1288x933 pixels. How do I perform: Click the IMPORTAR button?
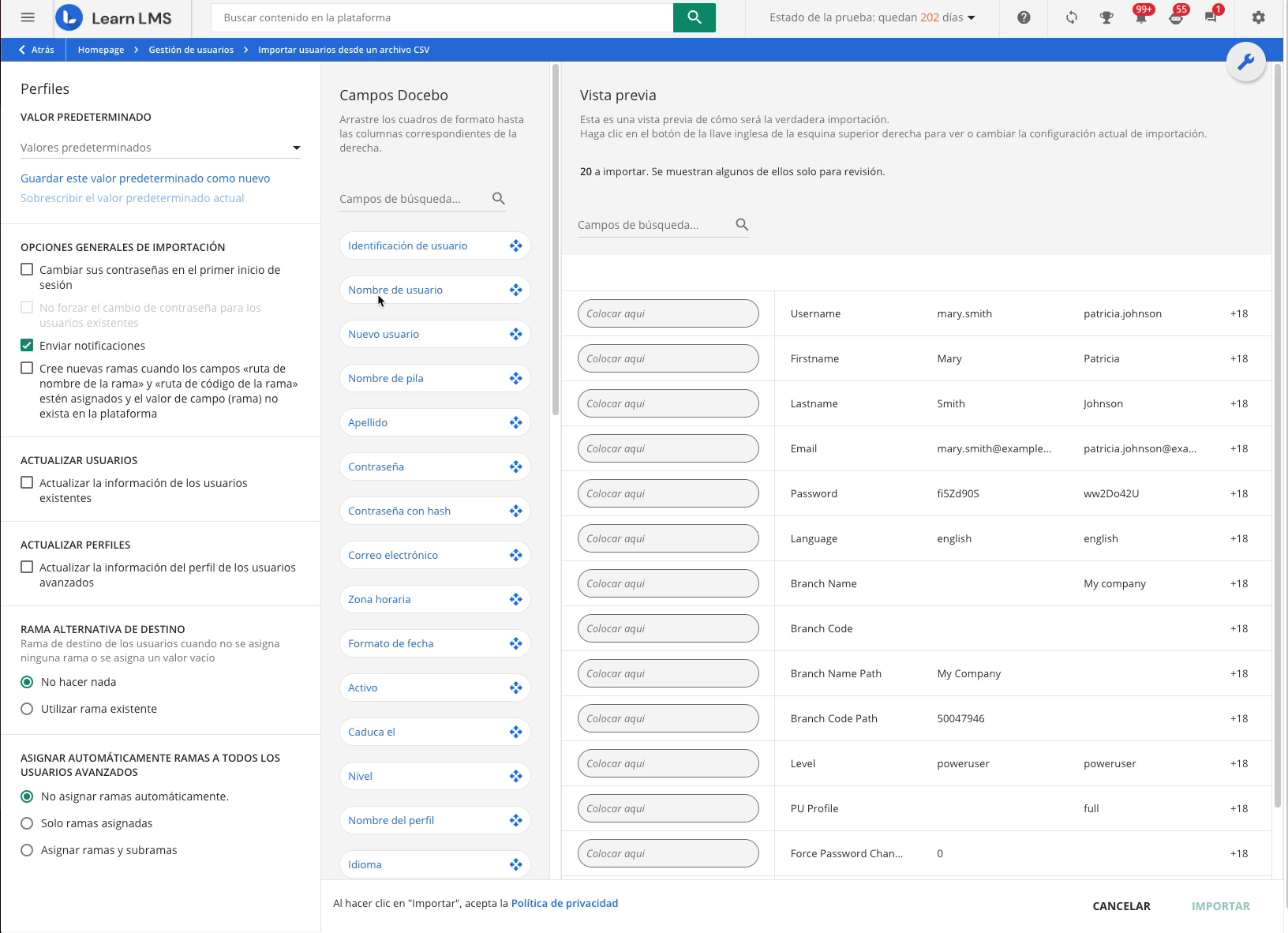[x=1221, y=906]
